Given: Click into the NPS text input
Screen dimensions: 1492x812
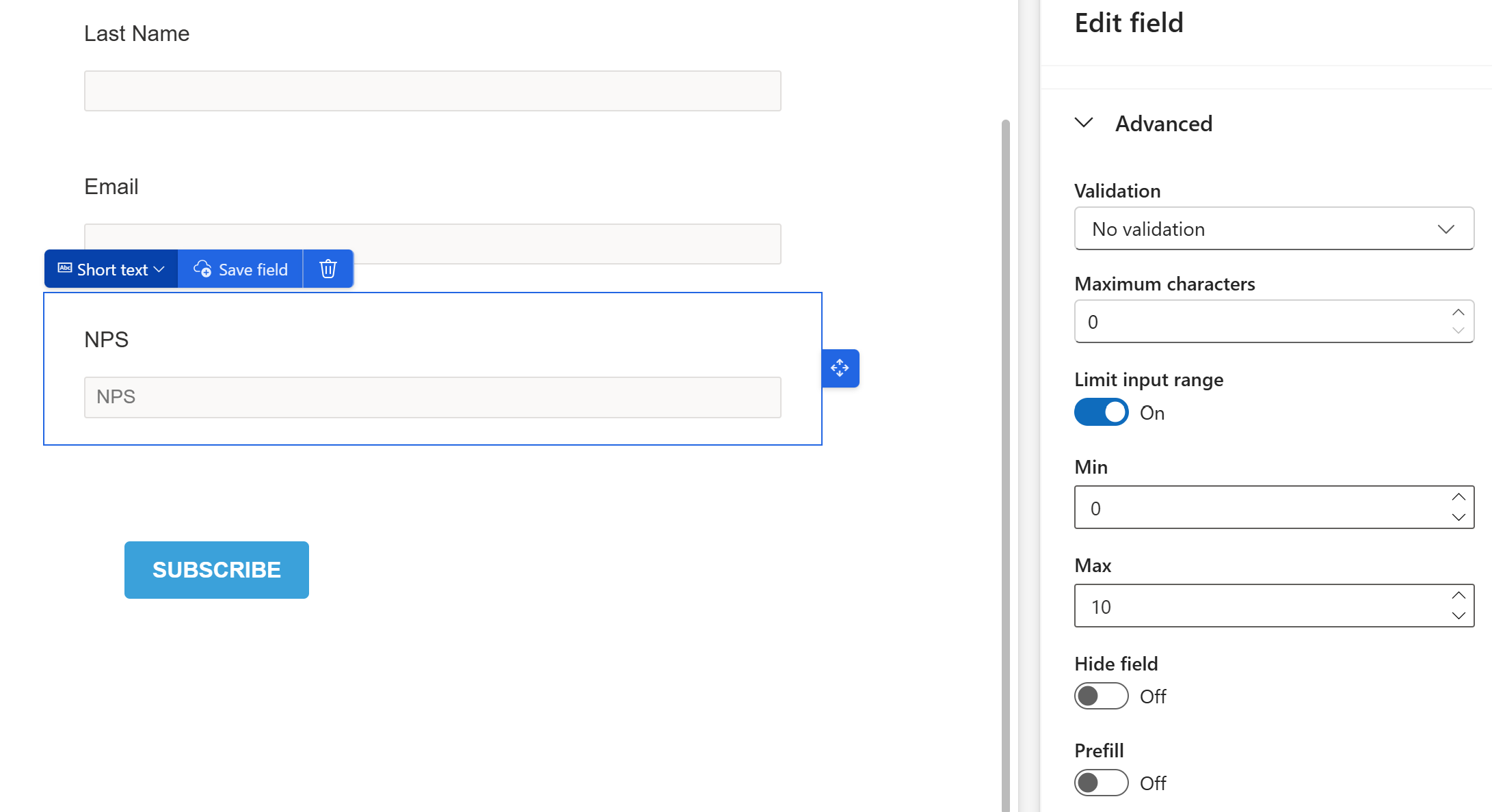Looking at the screenshot, I should pos(432,397).
